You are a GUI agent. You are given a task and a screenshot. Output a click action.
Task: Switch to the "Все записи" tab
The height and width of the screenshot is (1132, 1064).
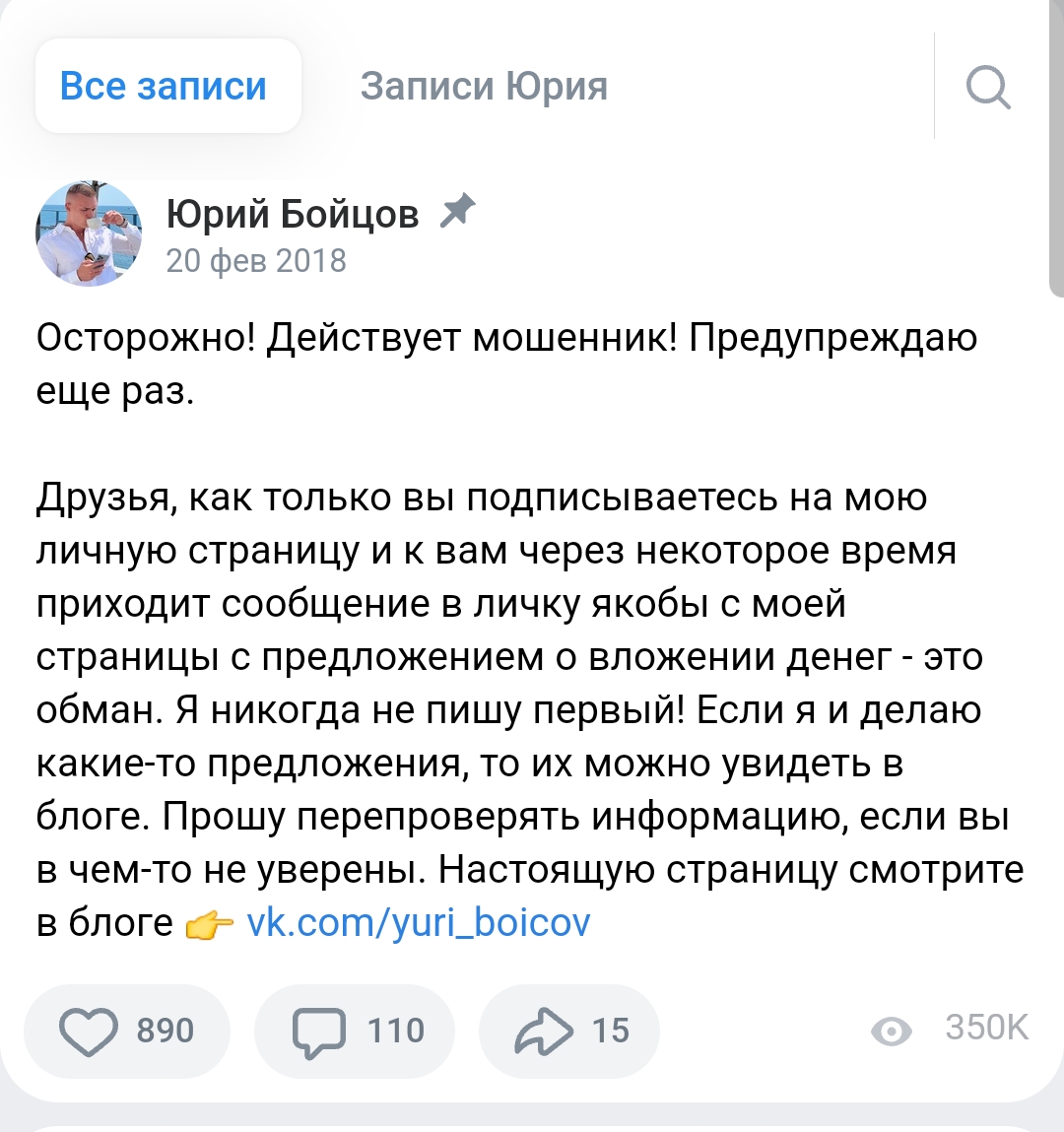coord(164,87)
